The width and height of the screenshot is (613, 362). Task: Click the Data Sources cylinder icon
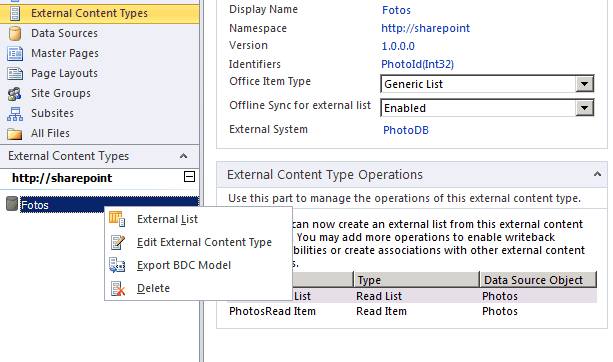[x=15, y=34]
